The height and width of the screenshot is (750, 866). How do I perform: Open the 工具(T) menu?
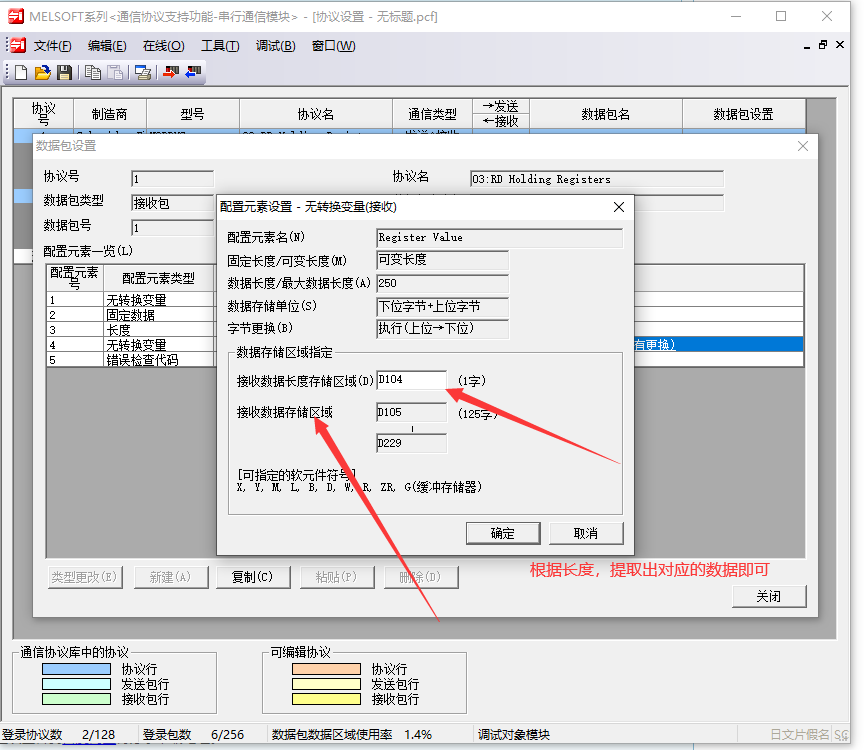(219, 46)
